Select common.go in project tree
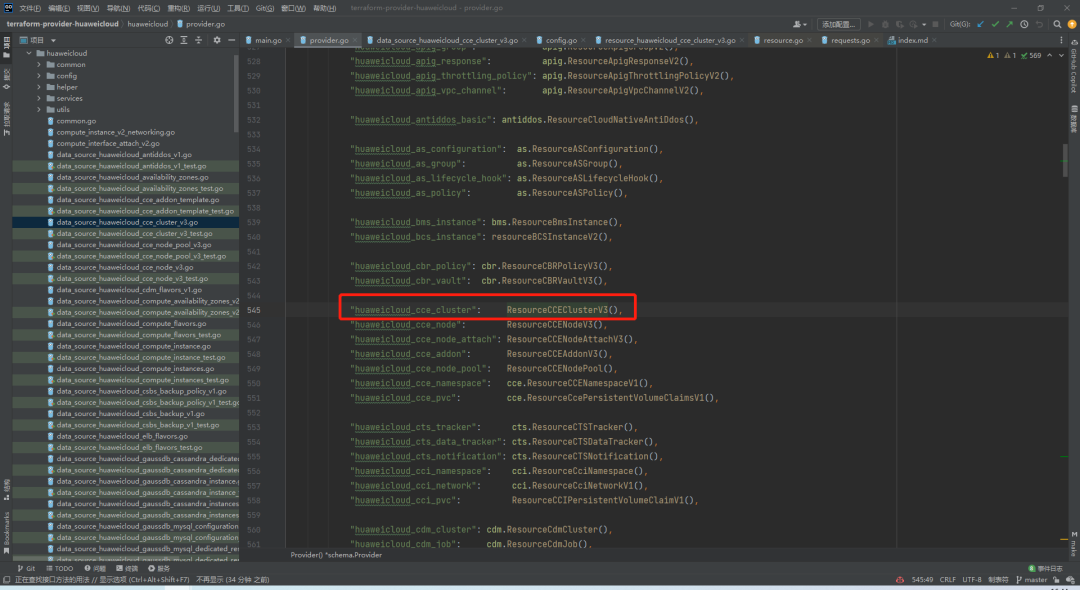The height and width of the screenshot is (590, 1080). click(x=125, y=121)
